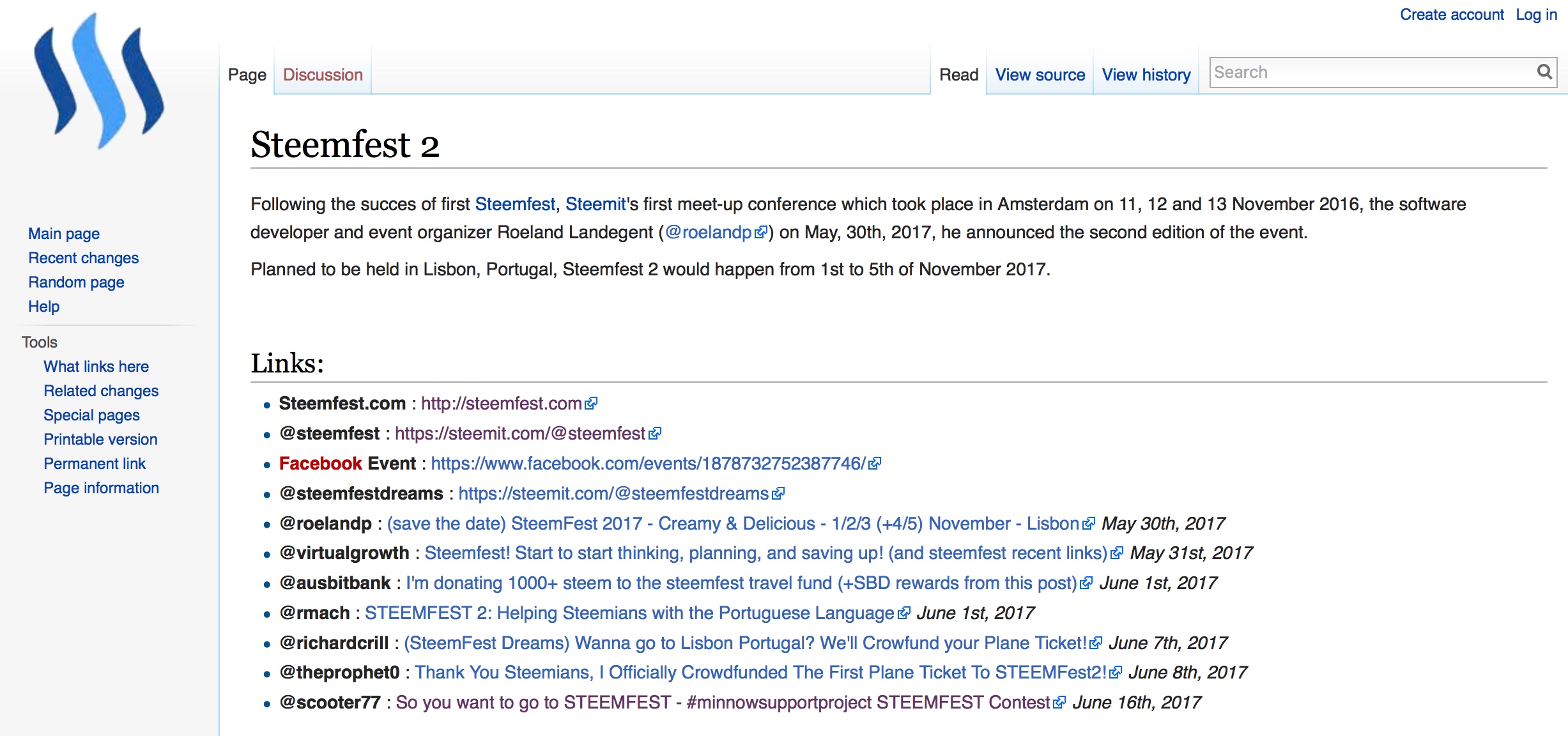
Task: Open scooter77's STEEMFEST Contest post link
Action: coord(723,703)
